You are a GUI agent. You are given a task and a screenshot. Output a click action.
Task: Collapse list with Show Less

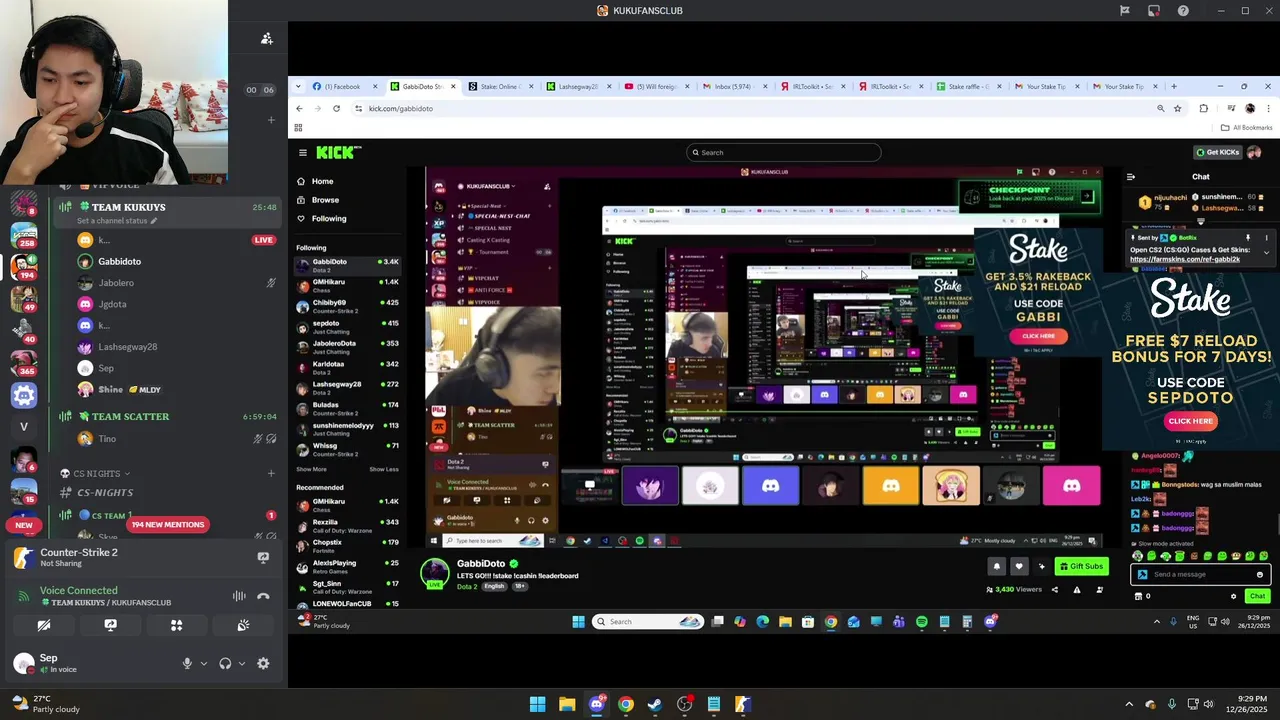pos(384,469)
